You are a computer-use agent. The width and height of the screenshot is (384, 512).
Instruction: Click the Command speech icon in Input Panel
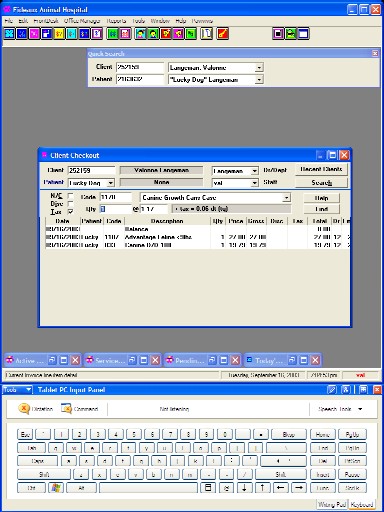(x=66, y=409)
